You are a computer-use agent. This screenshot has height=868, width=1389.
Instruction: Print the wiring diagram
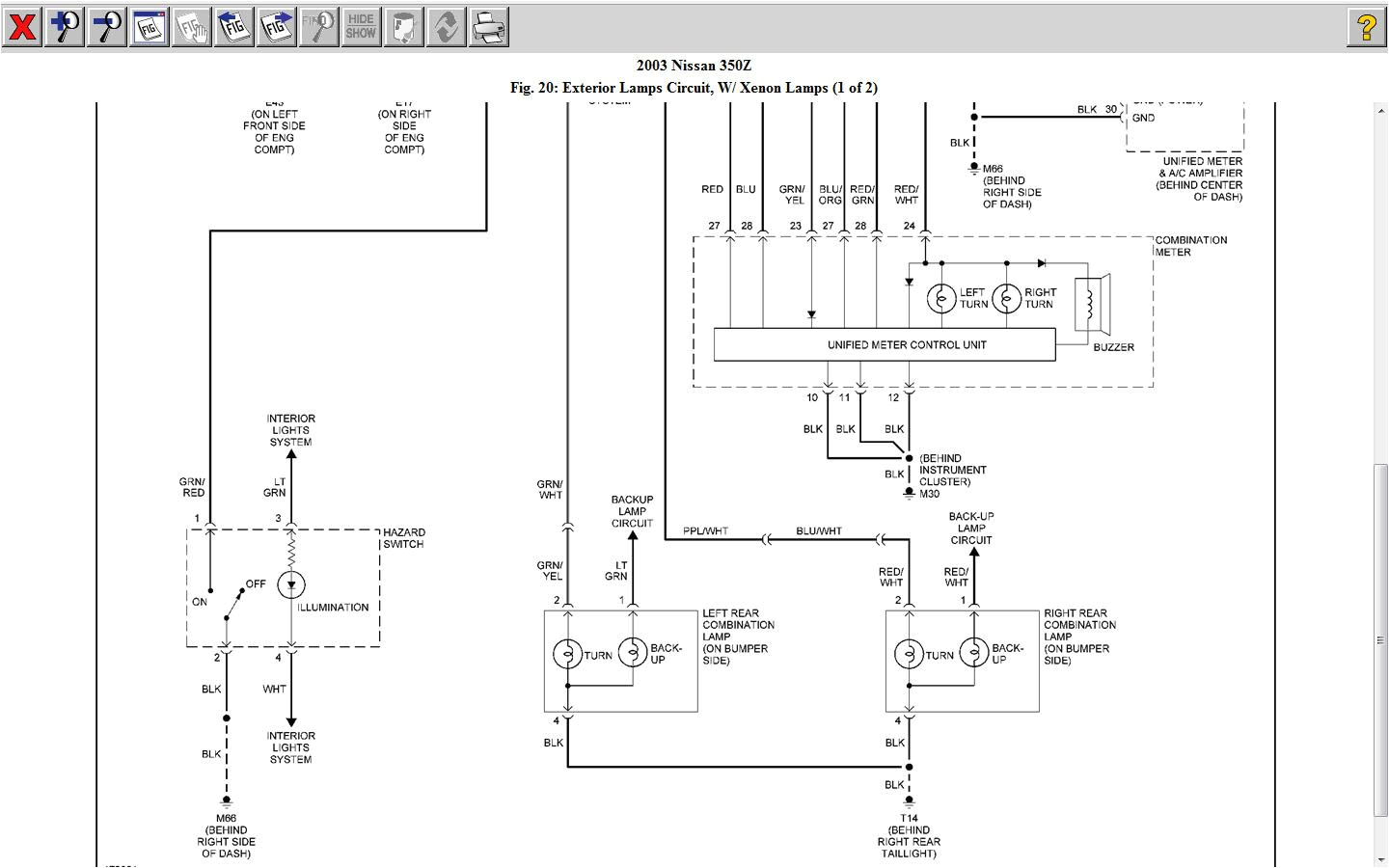point(488,26)
